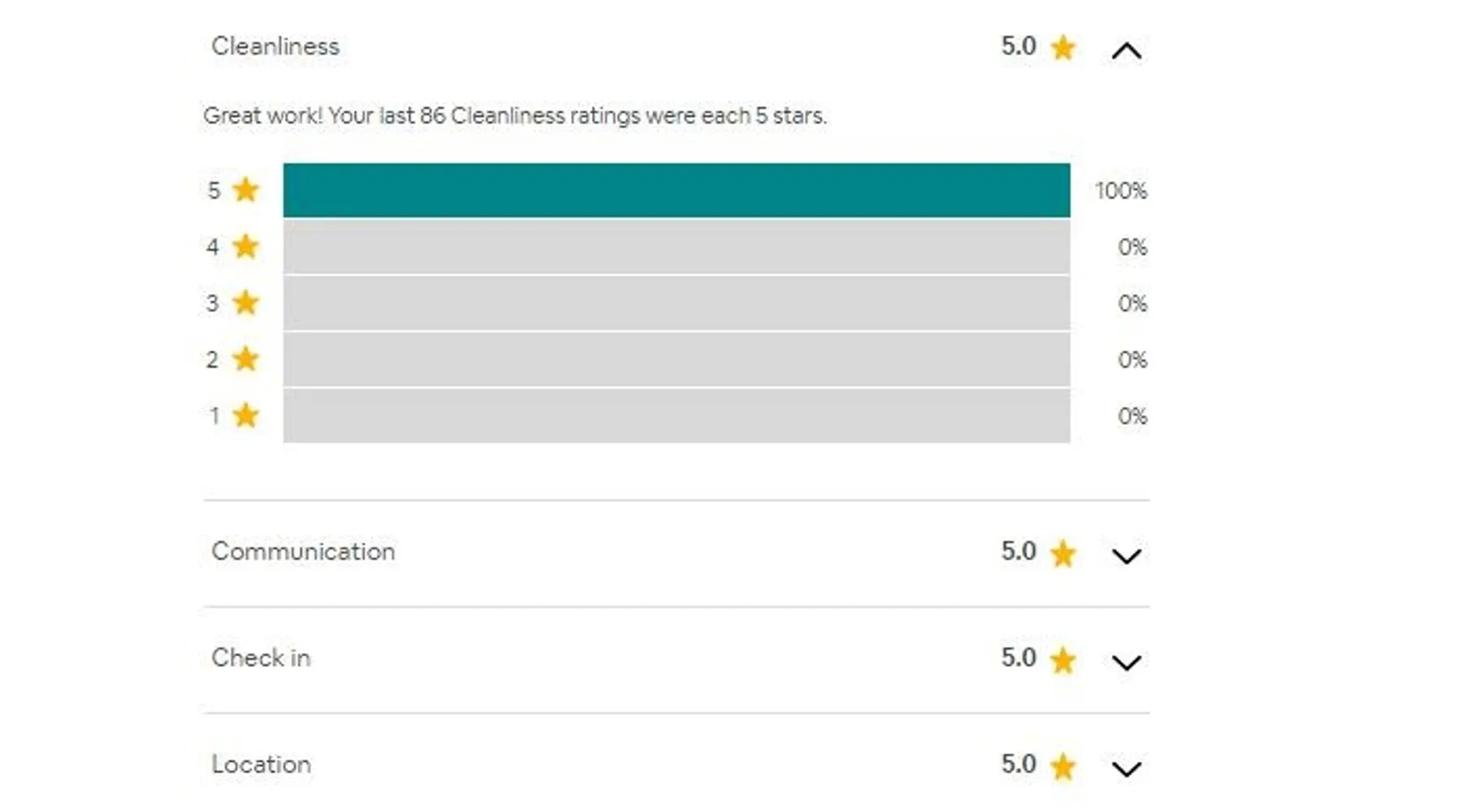The width and height of the screenshot is (1462, 812).
Task: Click the grey 1-star rating bar
Action: (676, 416)
